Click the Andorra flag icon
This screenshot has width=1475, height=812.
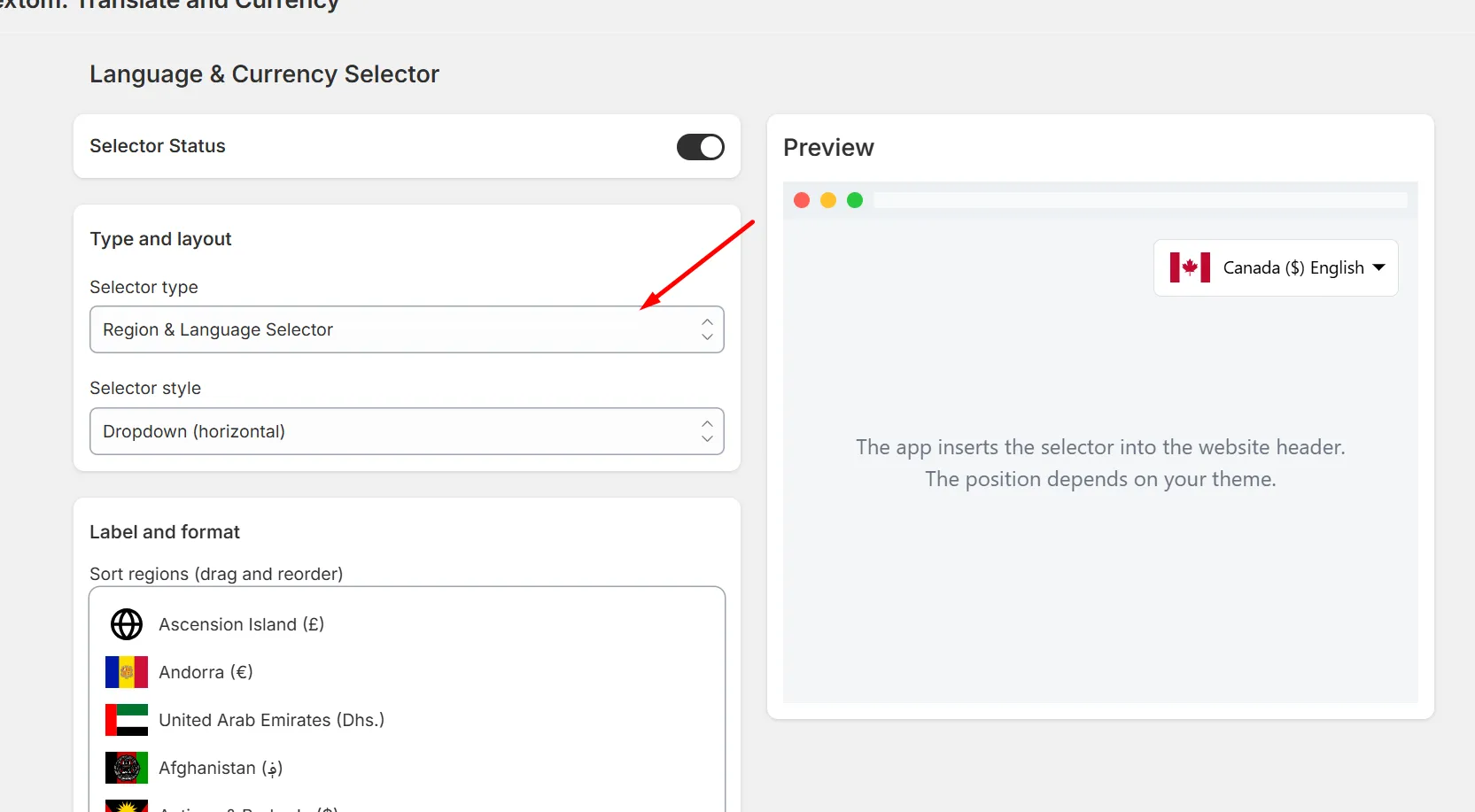(x=127, y=672)
